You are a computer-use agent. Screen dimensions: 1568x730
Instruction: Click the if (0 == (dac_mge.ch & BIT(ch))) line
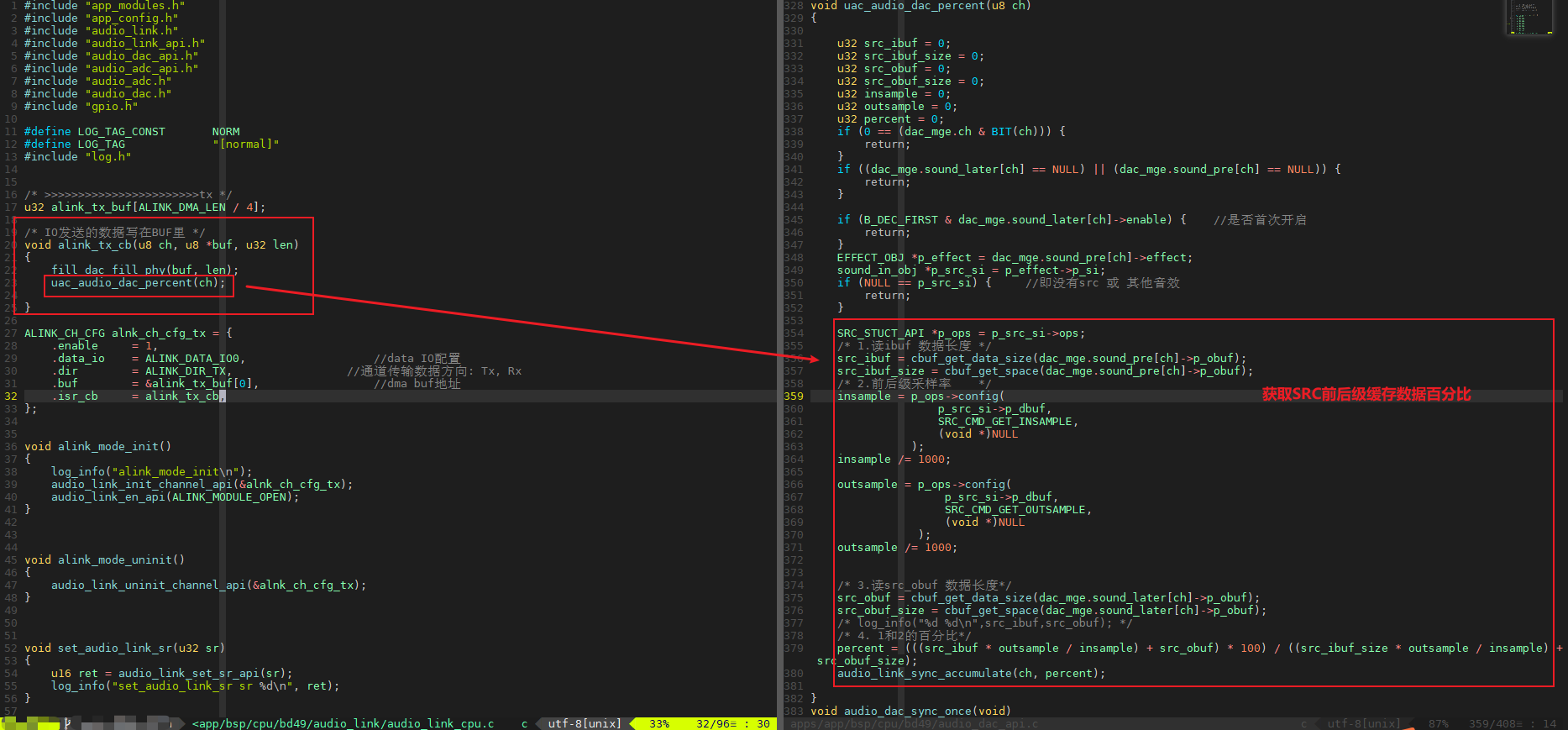pyautogui.click(x=952, y=131)
